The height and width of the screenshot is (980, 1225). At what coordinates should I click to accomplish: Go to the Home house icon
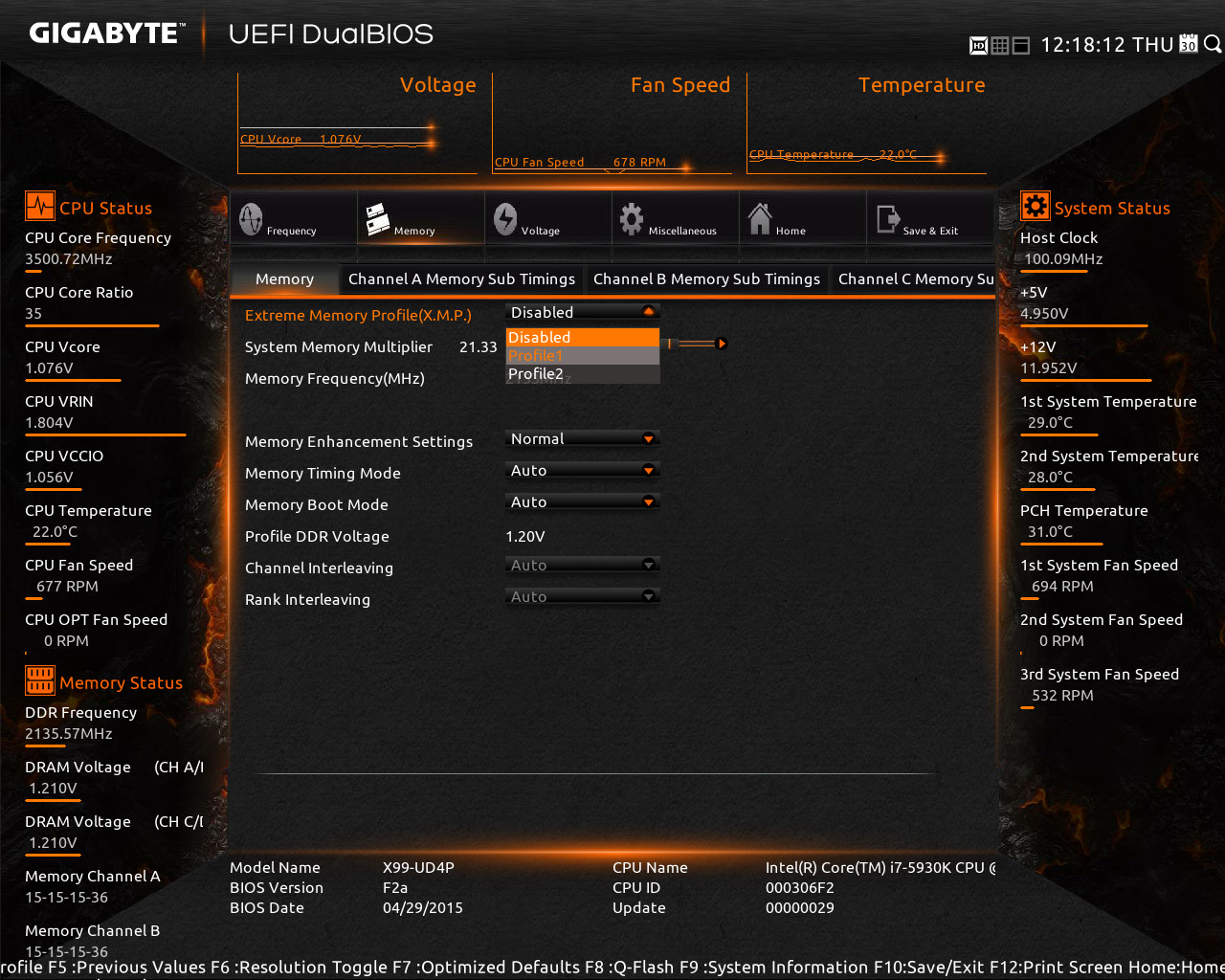760,219
